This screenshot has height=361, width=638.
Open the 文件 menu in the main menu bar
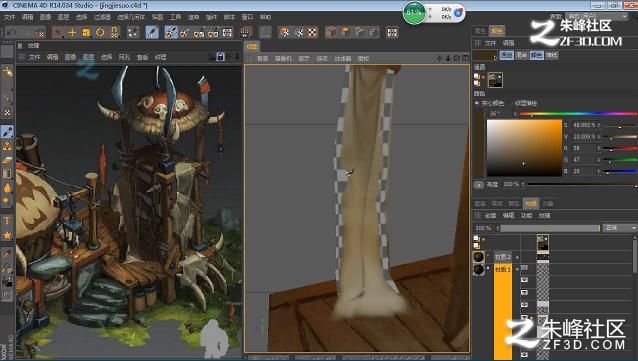[x=9, y=17]
